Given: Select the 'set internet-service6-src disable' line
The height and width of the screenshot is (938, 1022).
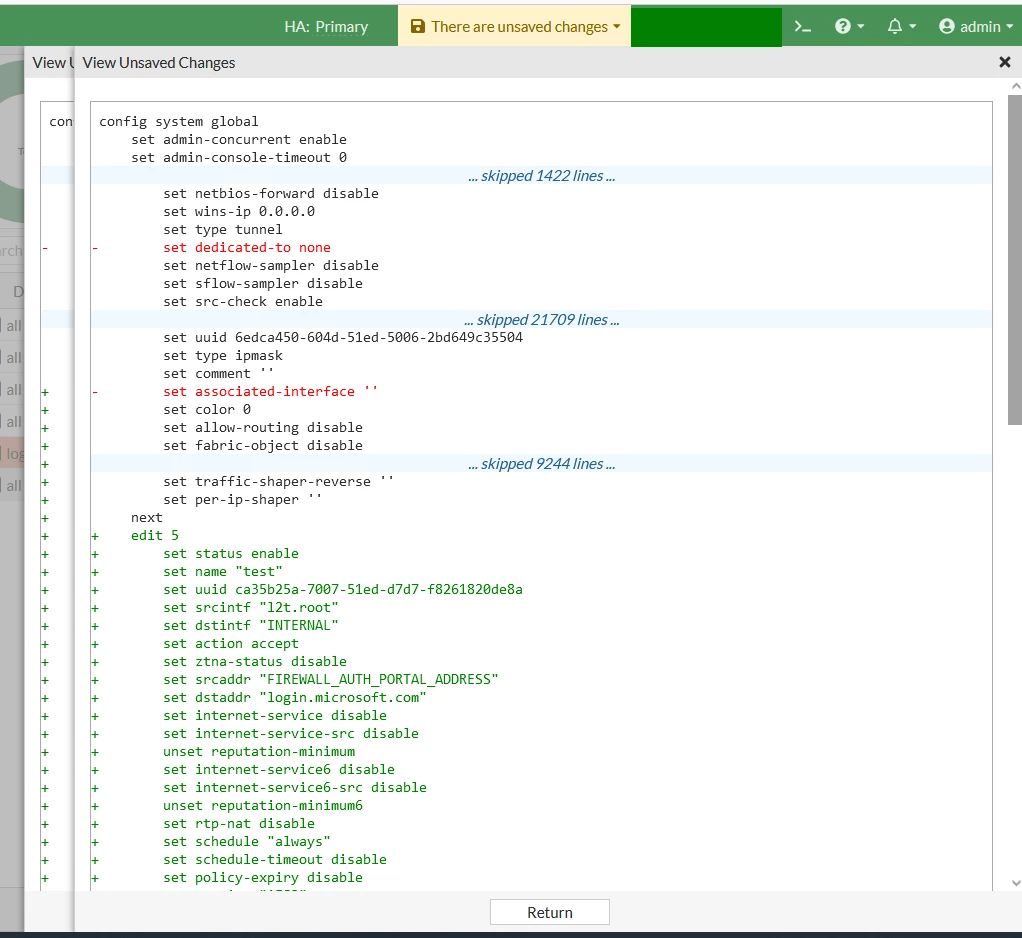Looking at the screenshot, I should 295,787.
